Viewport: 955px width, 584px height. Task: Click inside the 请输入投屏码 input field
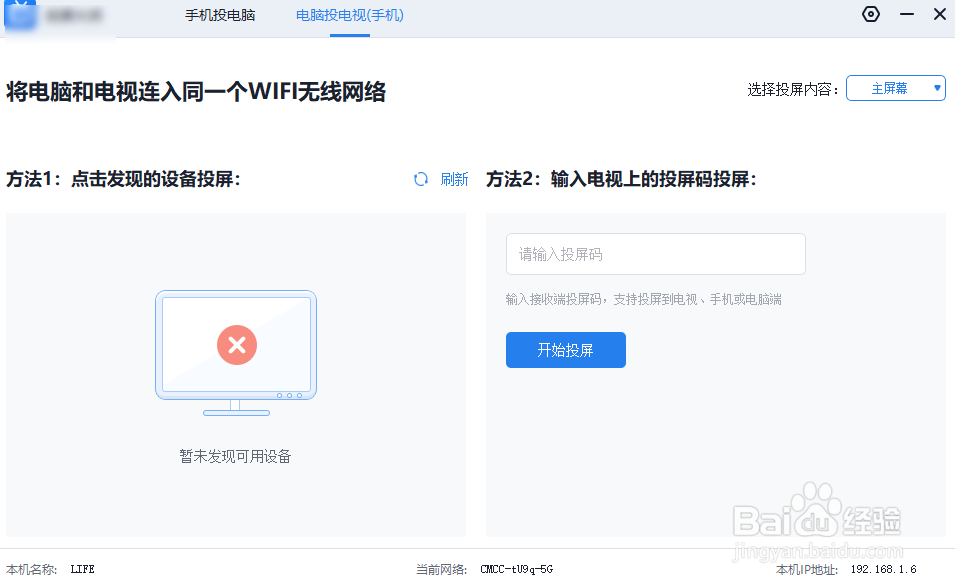coord(655,254)
